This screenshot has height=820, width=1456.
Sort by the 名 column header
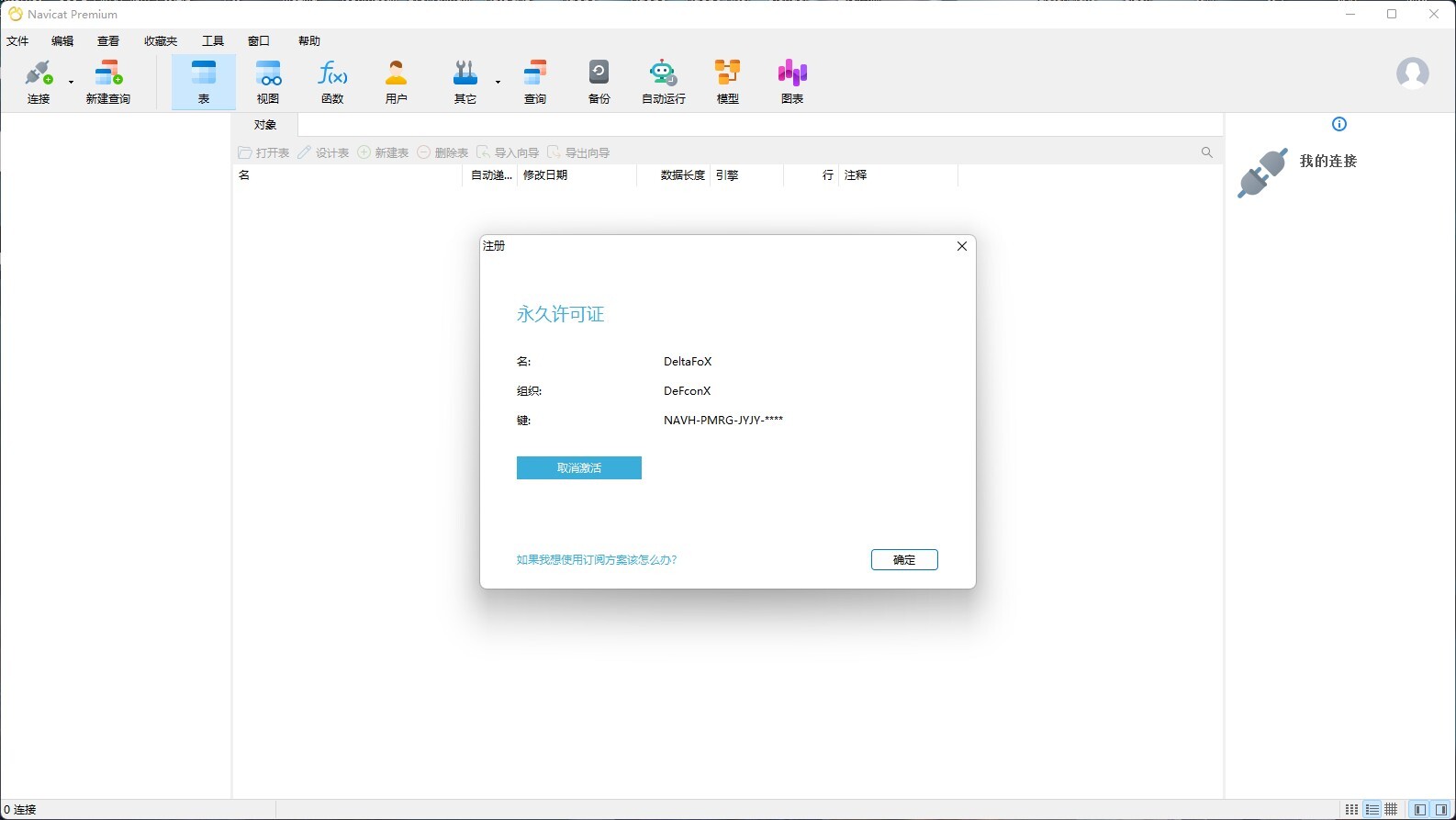(349, 175)
